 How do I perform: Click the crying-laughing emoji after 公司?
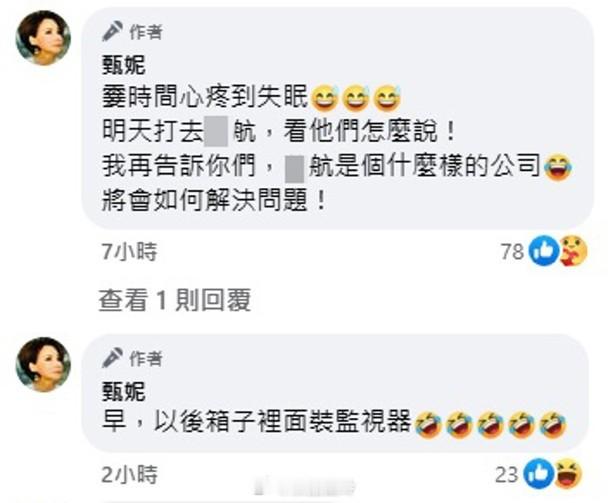(x=558, y=167)
